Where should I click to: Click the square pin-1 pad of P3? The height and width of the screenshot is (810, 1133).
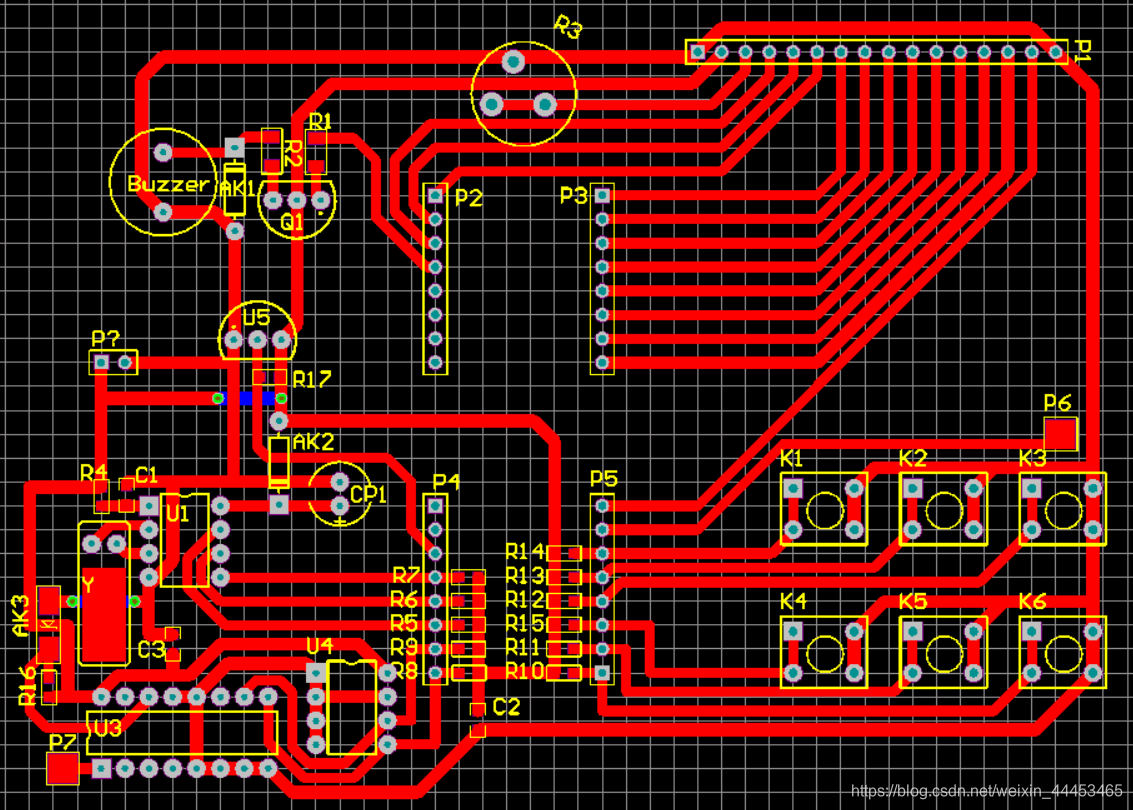602,195
